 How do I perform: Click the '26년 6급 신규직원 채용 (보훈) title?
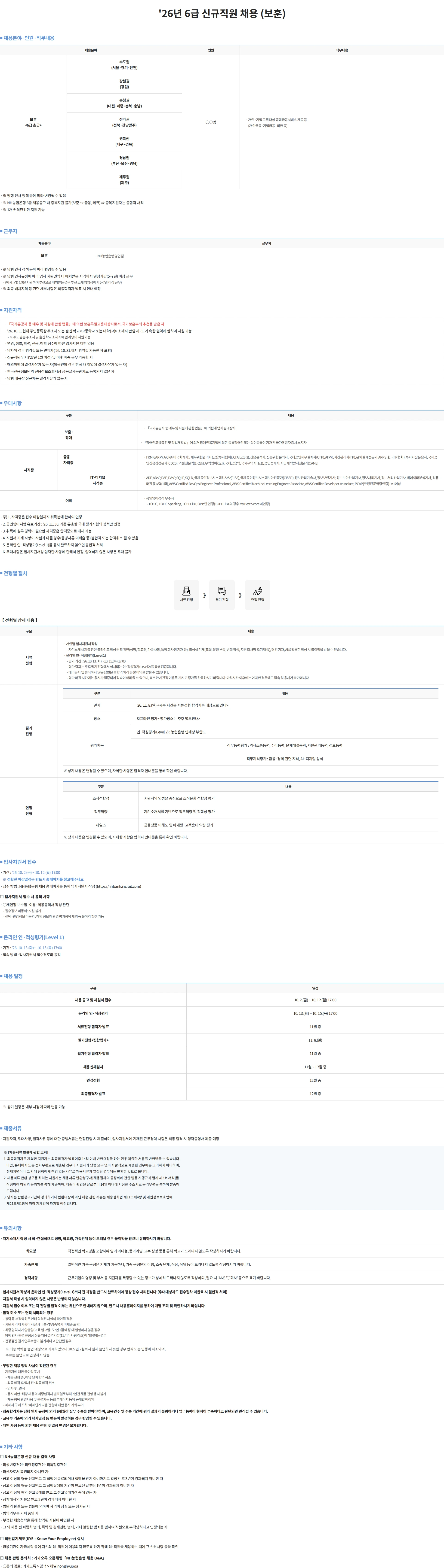[222, 13]
